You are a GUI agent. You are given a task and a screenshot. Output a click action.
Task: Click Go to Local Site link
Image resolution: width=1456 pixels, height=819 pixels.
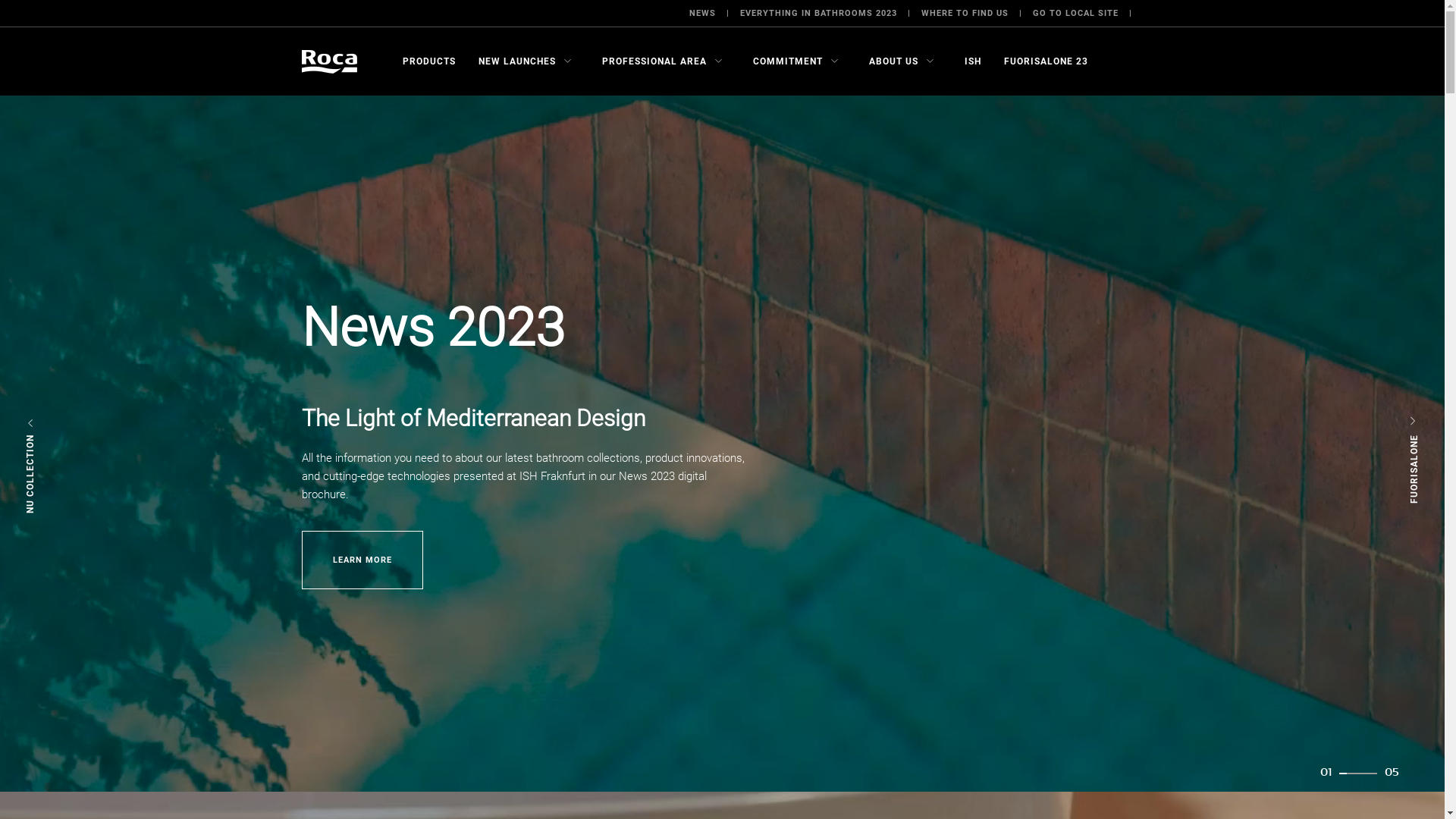[x=1075, y=14]
